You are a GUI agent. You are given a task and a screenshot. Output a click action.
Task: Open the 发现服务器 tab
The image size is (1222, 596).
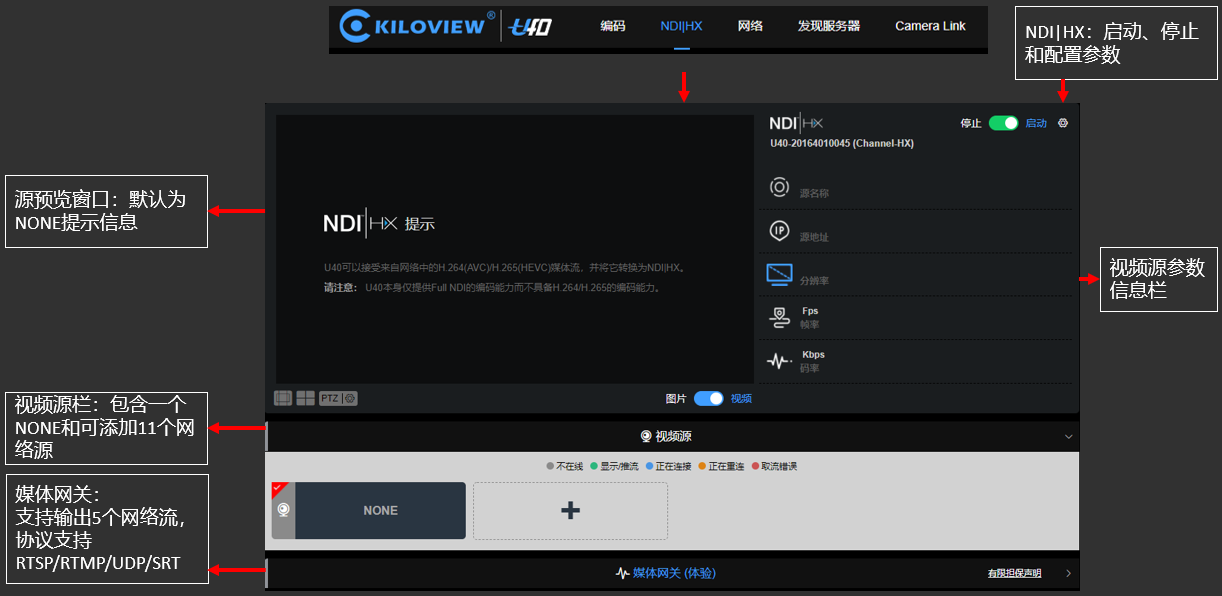tap(829, 26)
